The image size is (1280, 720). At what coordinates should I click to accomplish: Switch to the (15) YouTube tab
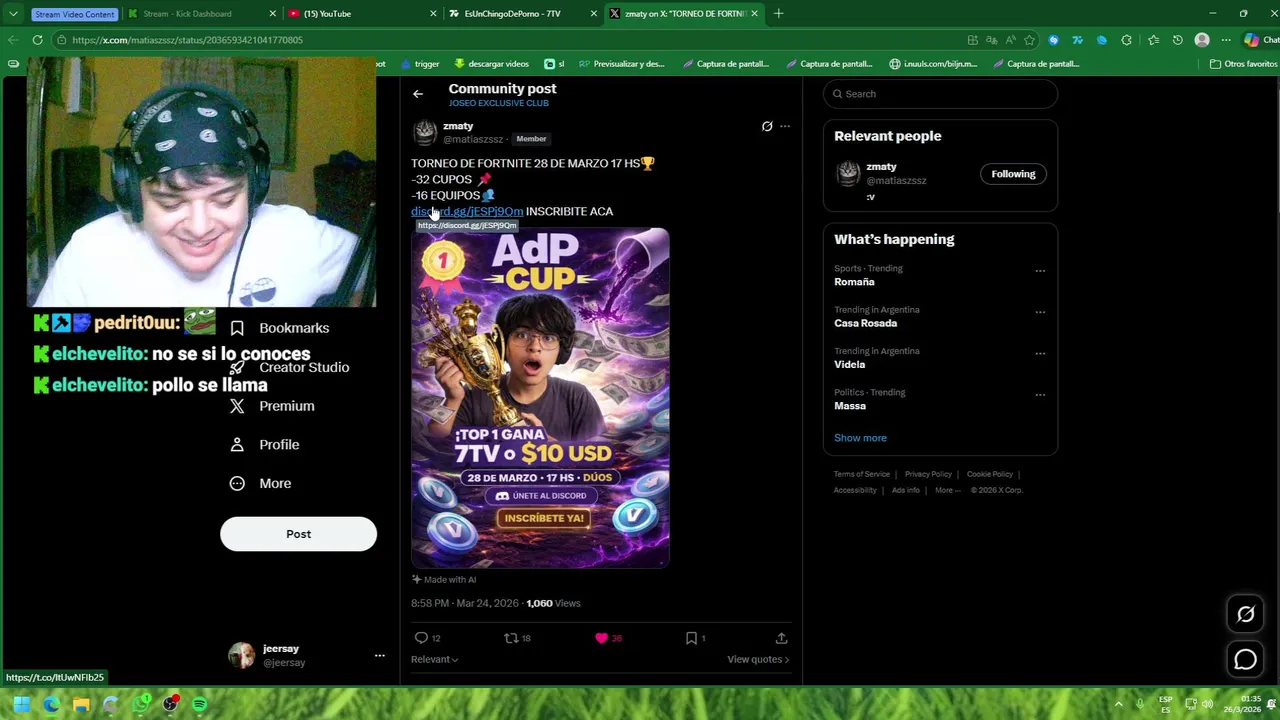click(x=360, y=14)
